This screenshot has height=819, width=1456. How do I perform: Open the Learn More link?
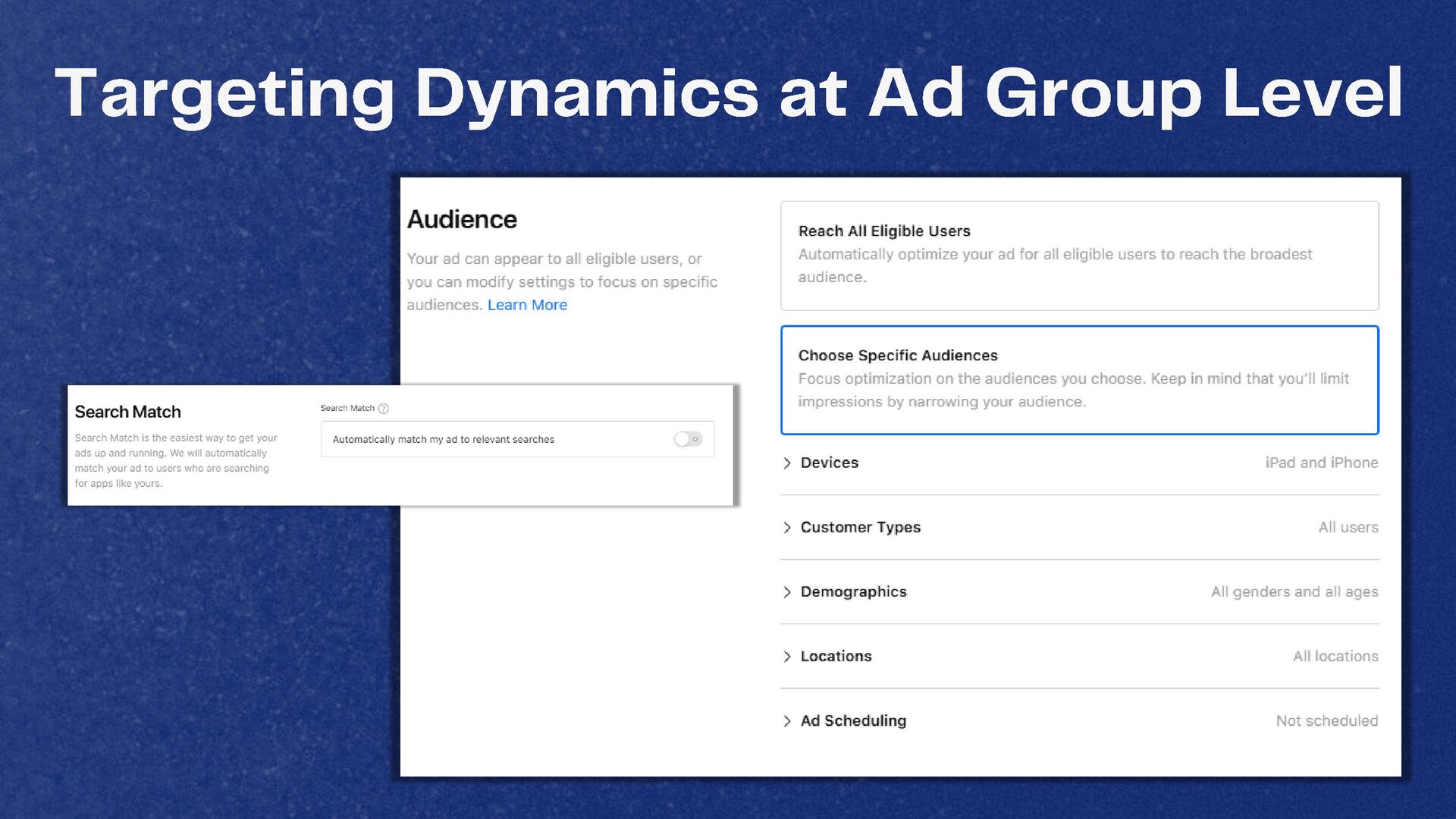tap(527, 305)
